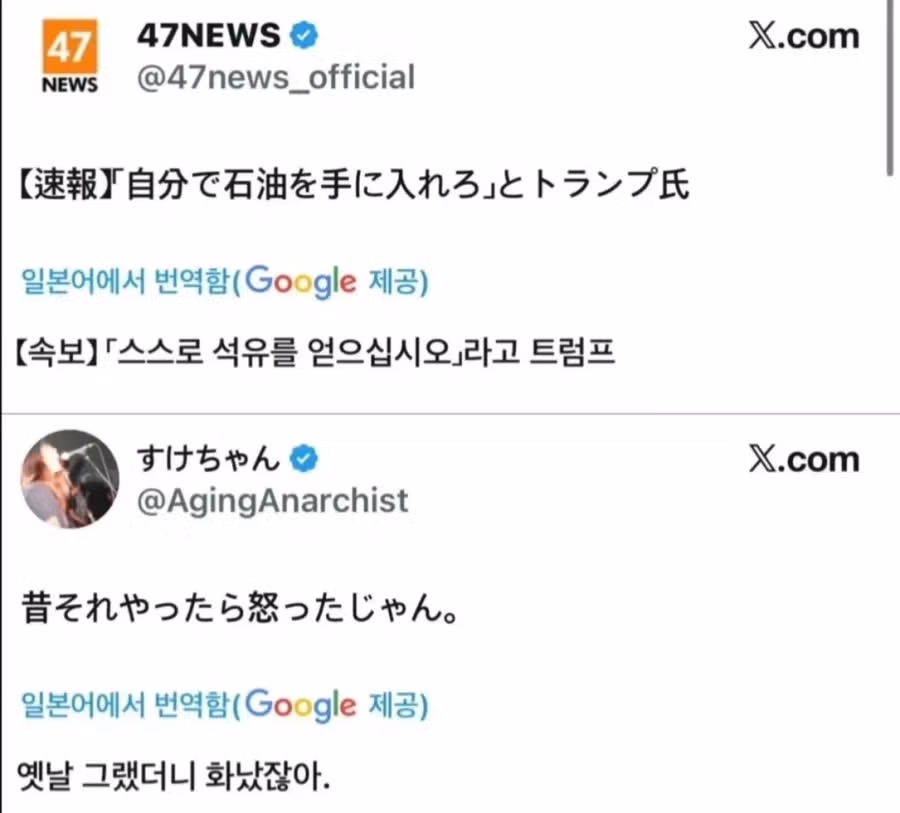The width and height of the screenshot is (900, 813).
Task: Click the Korean translation '옛날 그랬더니 화났잖아'
Action: [174, 776]
